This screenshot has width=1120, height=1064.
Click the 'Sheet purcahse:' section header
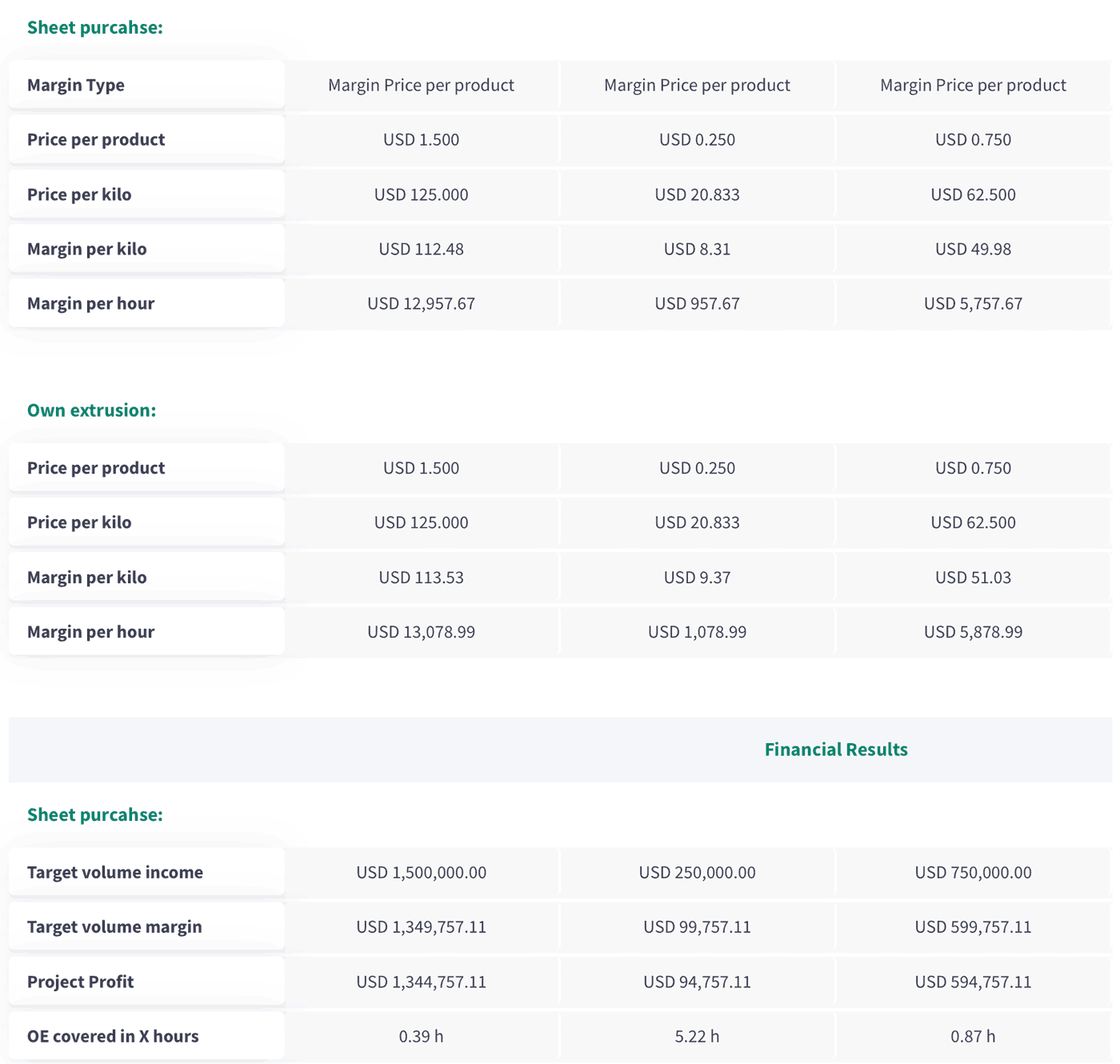[x=94, y=26]
